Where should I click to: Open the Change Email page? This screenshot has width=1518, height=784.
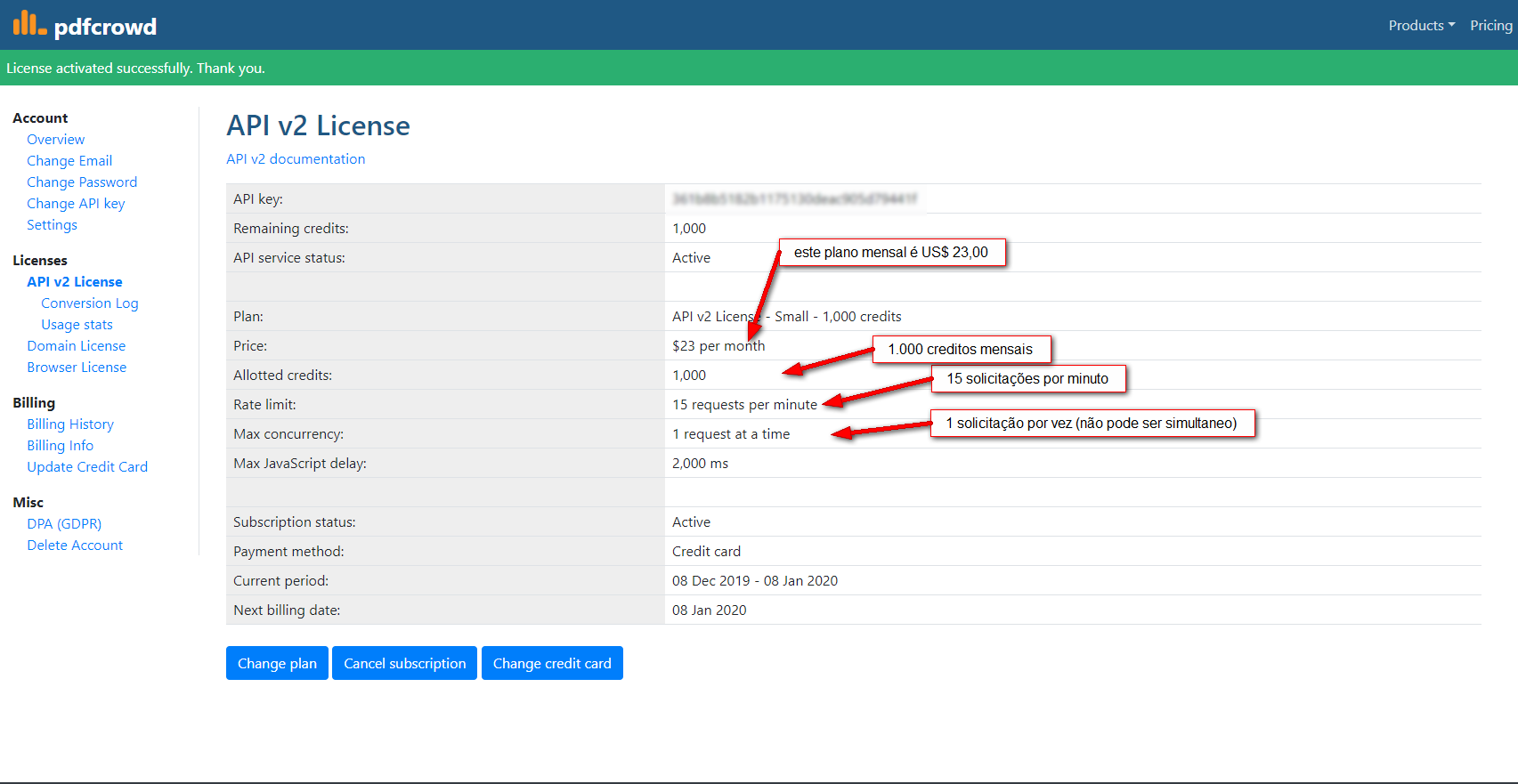tap(69, 161)
